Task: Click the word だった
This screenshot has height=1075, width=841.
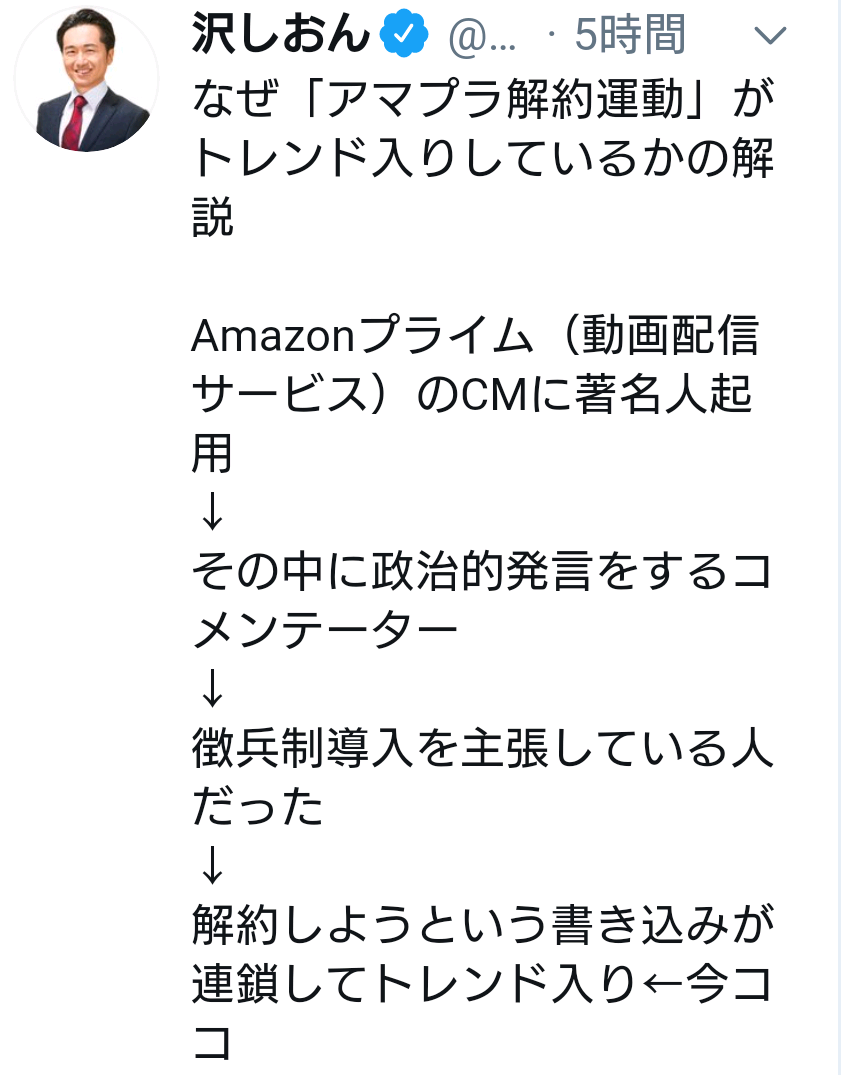Action: (x=258, y=806)
